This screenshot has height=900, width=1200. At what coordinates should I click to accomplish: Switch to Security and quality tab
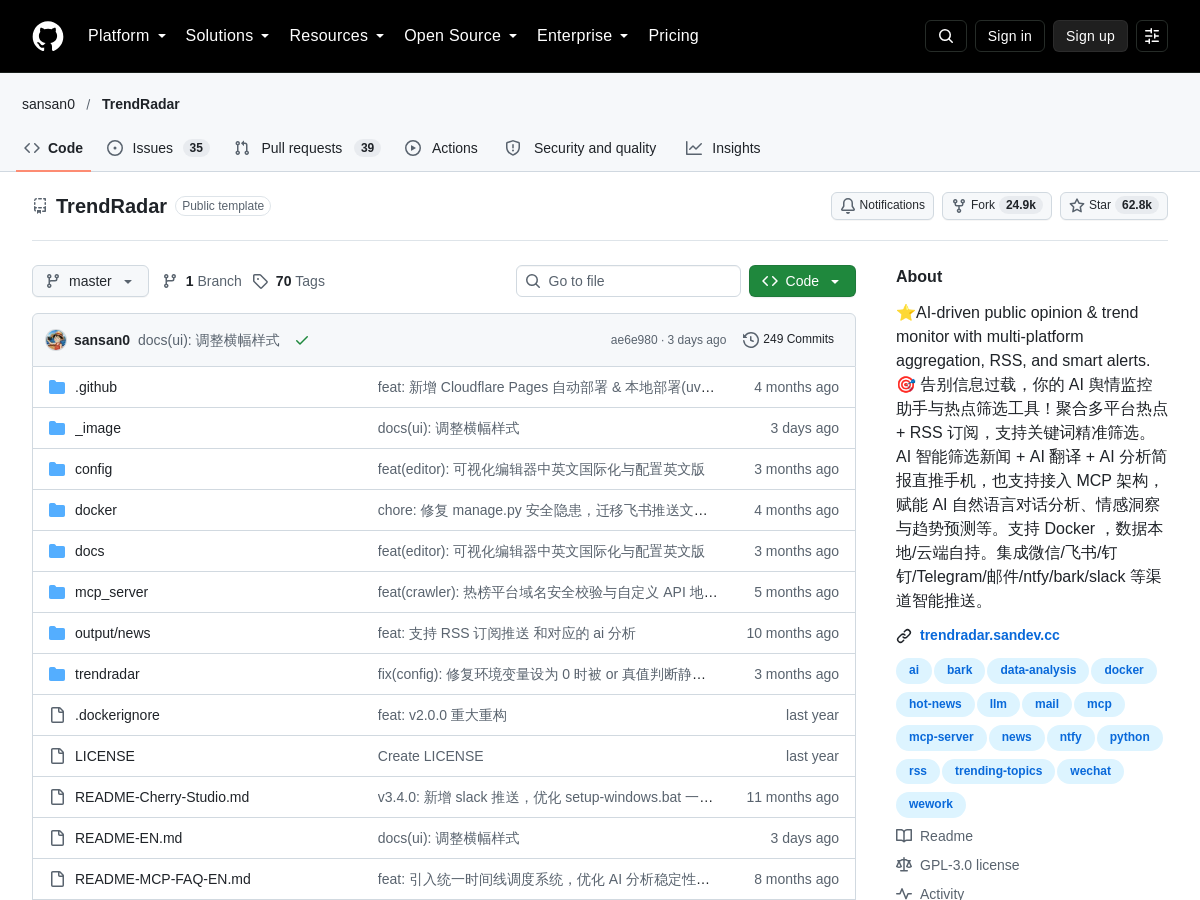[x=581, y=148]
